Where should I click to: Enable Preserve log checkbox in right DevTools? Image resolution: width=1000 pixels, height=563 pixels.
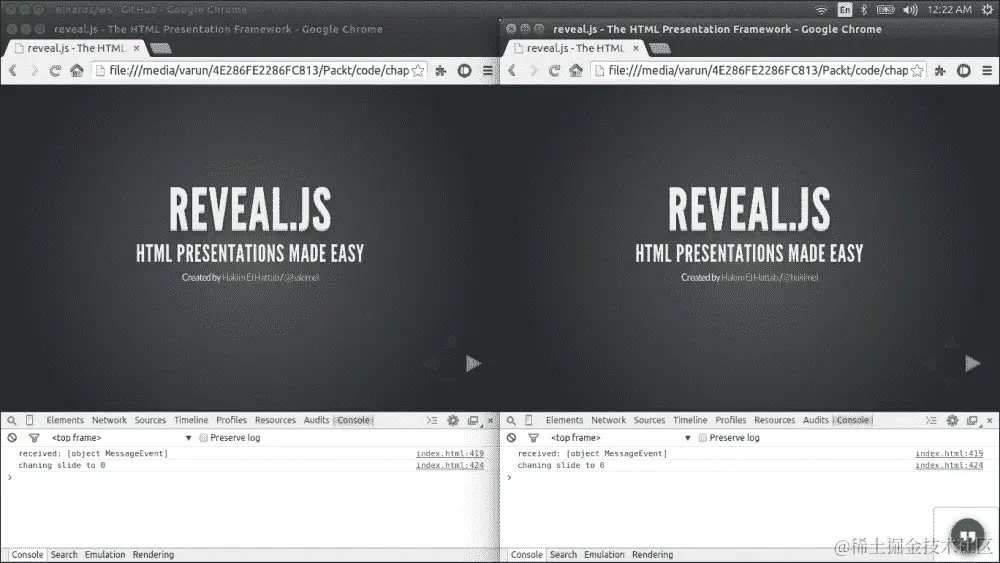(703, 438)
